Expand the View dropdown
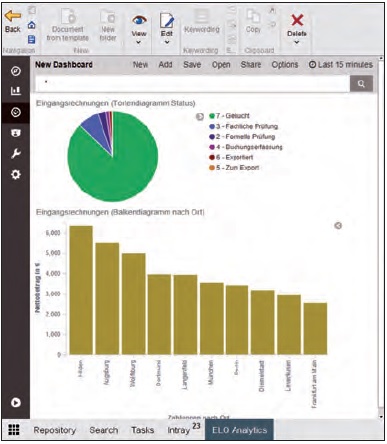Image resolution: width=387 pixels, height=444 pixels. (139, 42)
